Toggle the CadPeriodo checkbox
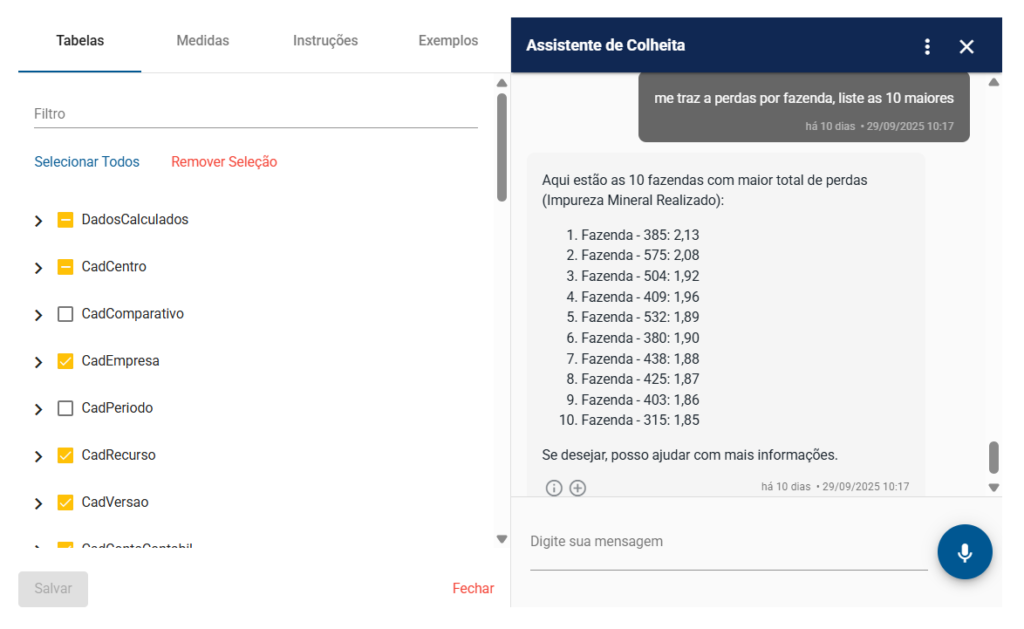Viewport: 1024px width, 629px height. [66, 408]
